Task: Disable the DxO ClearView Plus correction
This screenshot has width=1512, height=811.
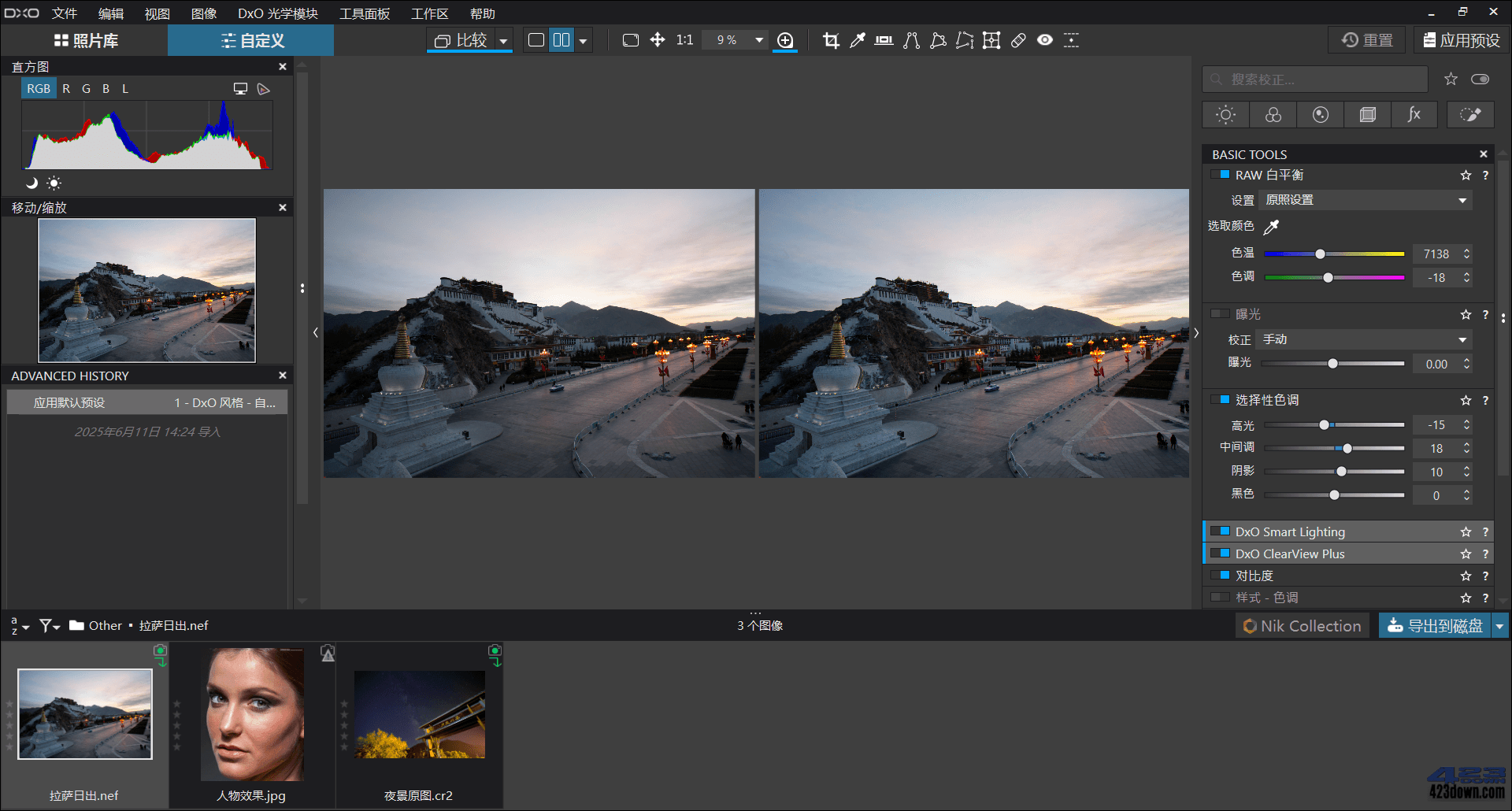Action: point(1222,554)
